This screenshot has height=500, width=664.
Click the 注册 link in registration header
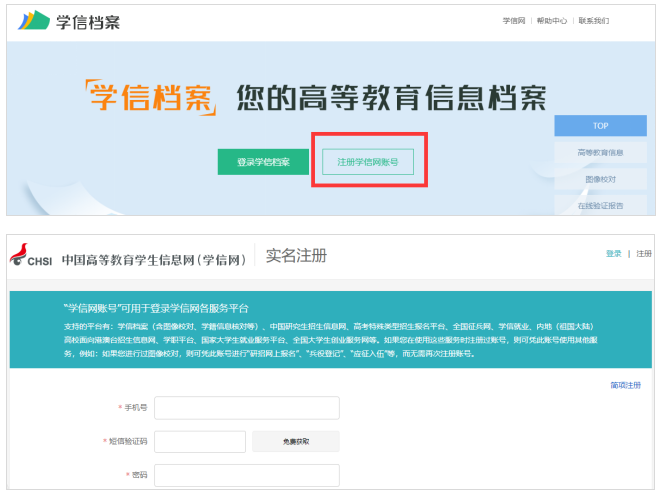(643, 254)
